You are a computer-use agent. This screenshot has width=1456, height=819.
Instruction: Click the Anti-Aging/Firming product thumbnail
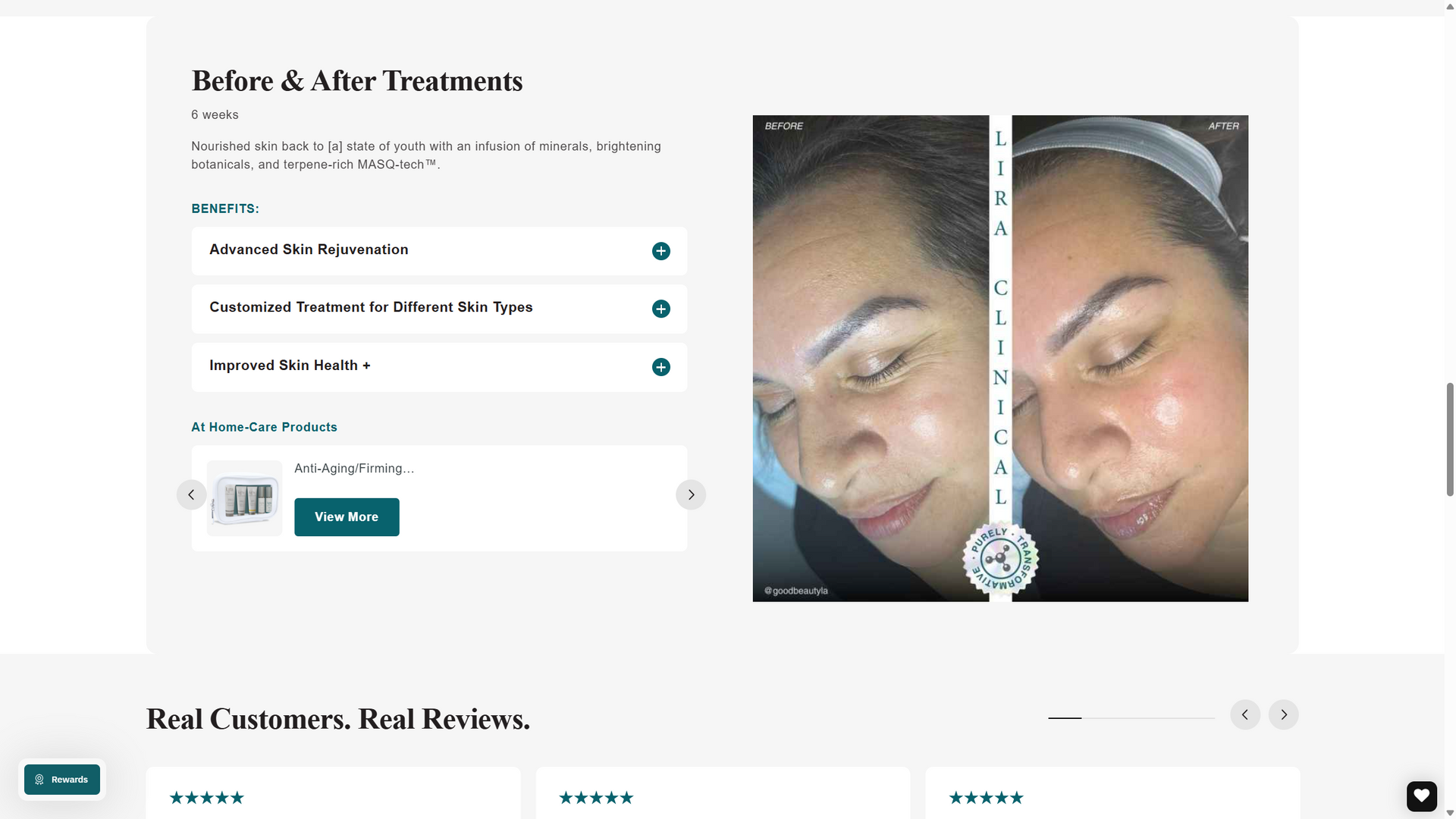[244, 498]
